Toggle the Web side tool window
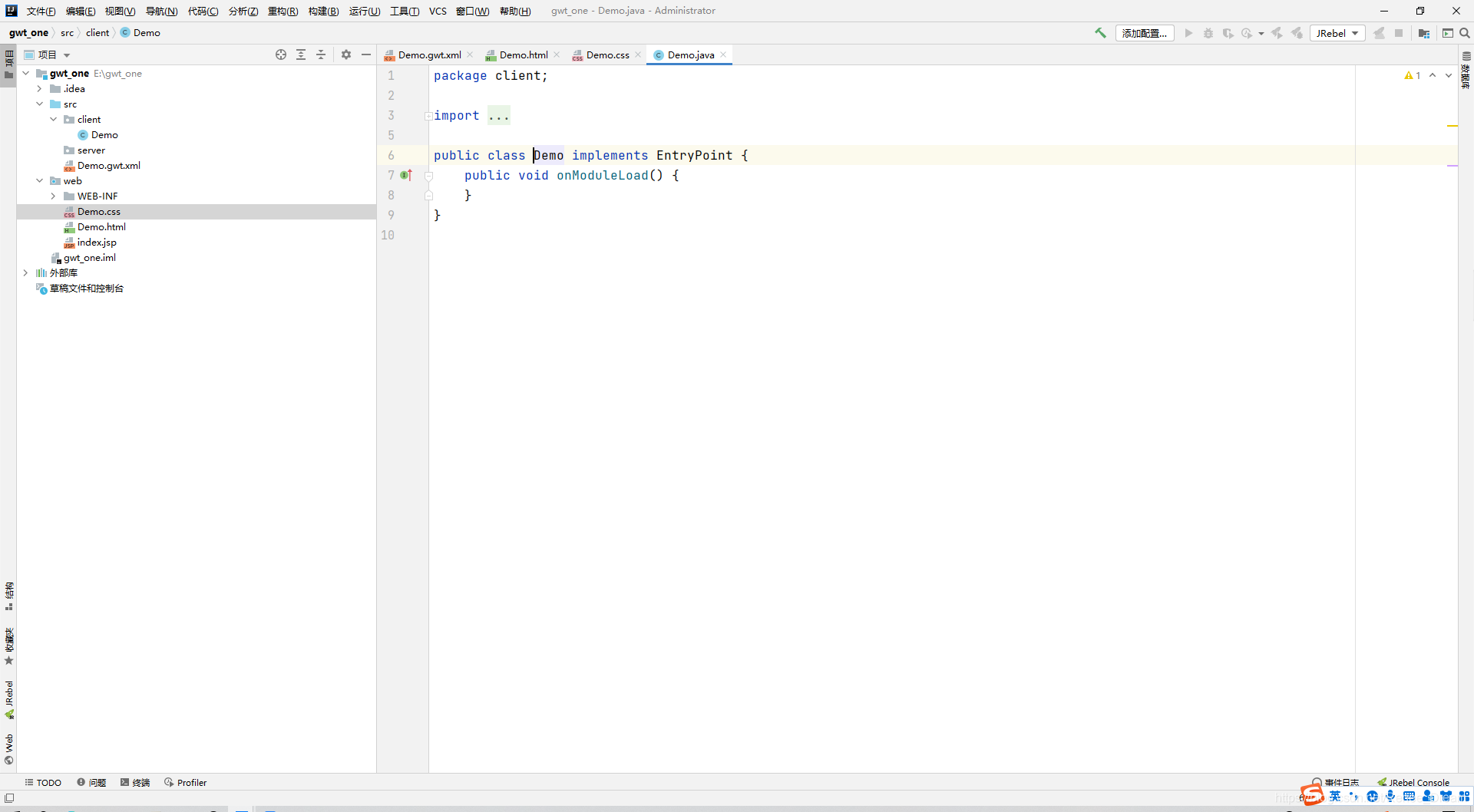 (x=9, y=749)
